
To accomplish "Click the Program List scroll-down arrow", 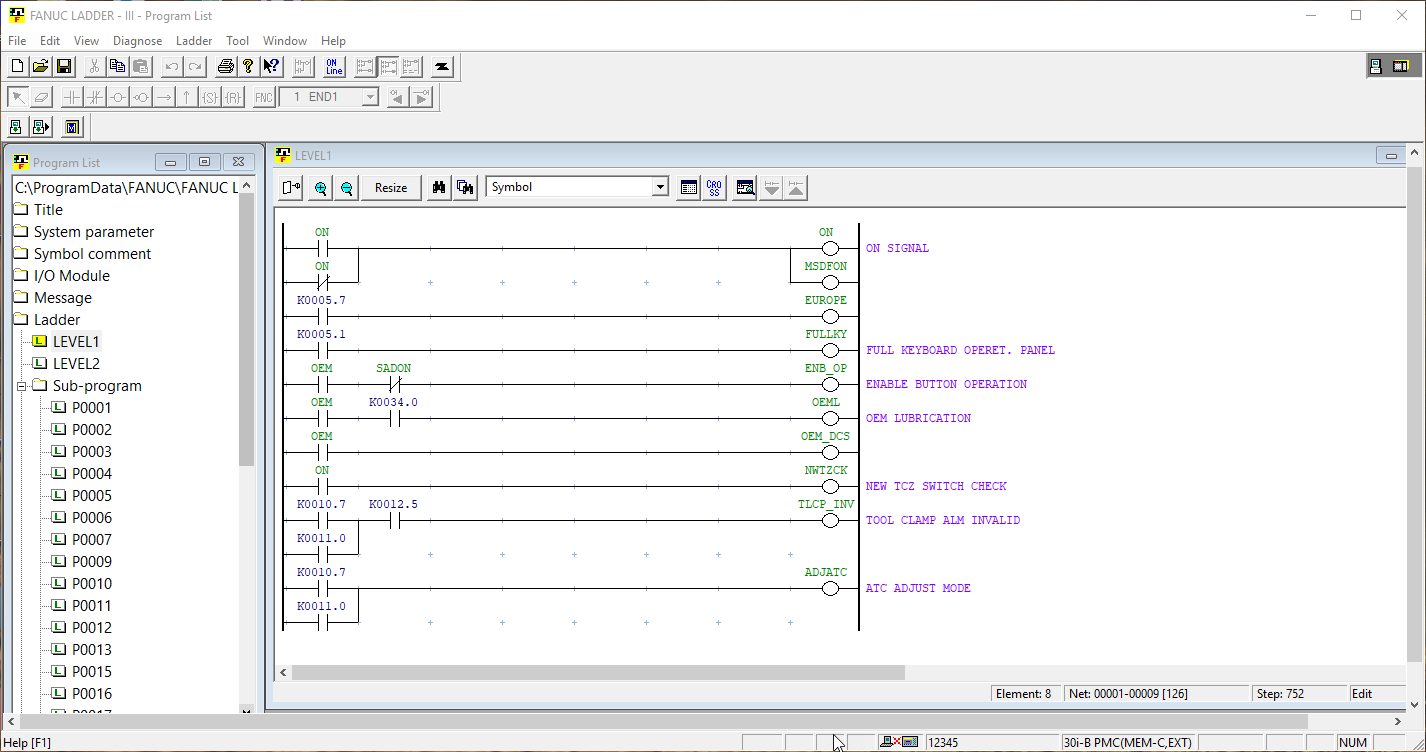I will click(247, 709).
